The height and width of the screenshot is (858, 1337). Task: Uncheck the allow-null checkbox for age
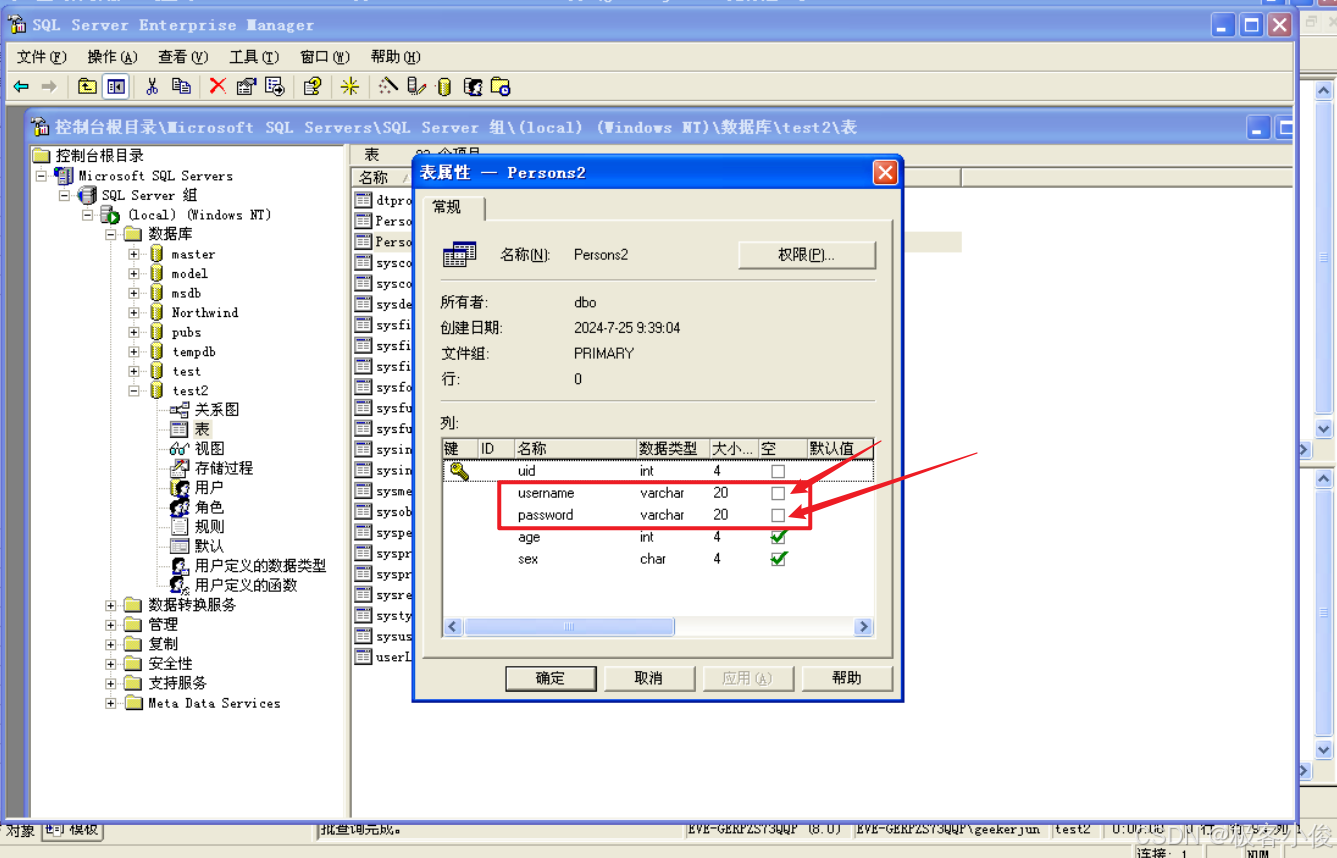click(778, 537)
